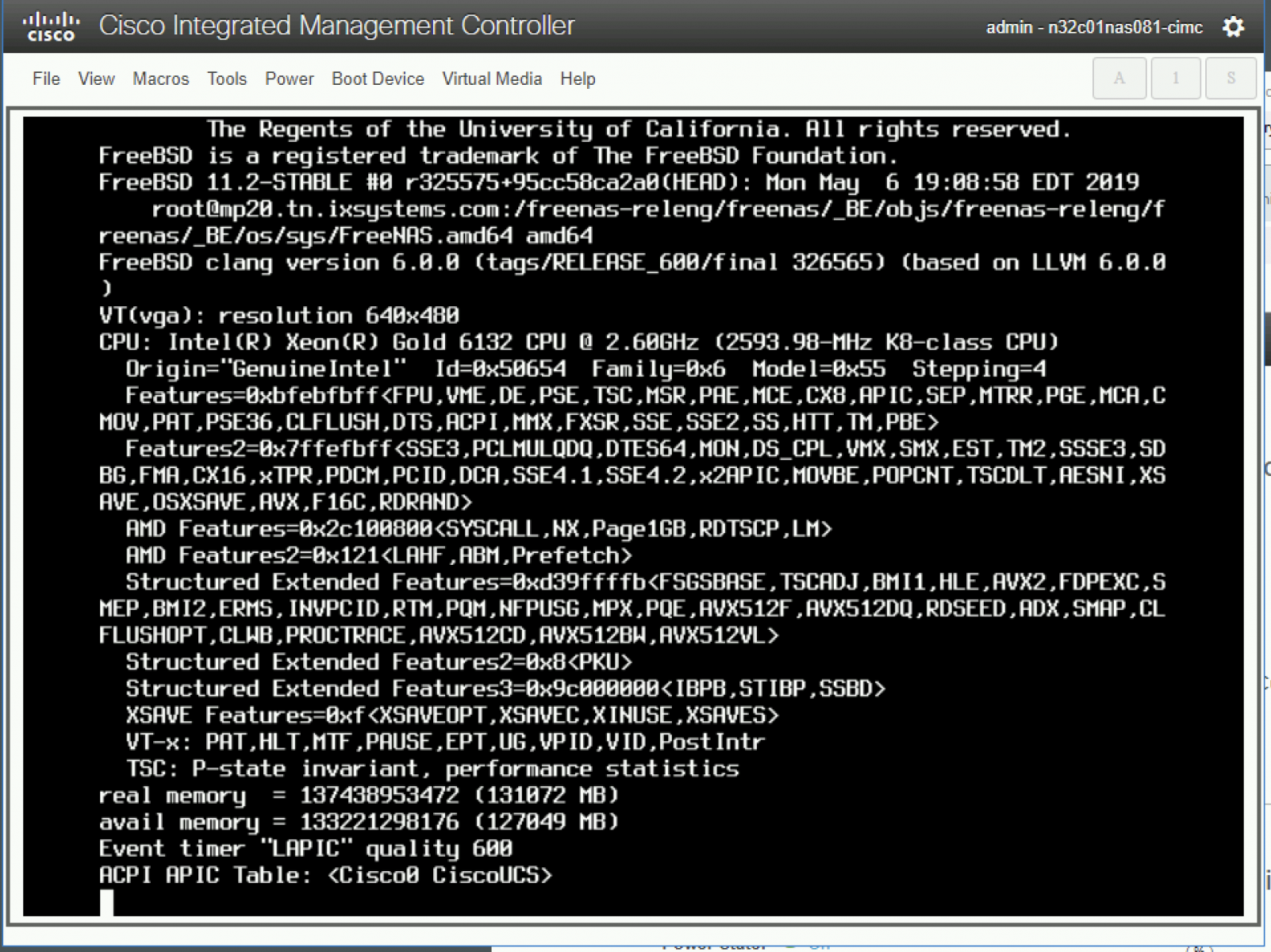Open the Power menu
The image size is (1271, 952).
pyautogui.click(x=289, y=79)
